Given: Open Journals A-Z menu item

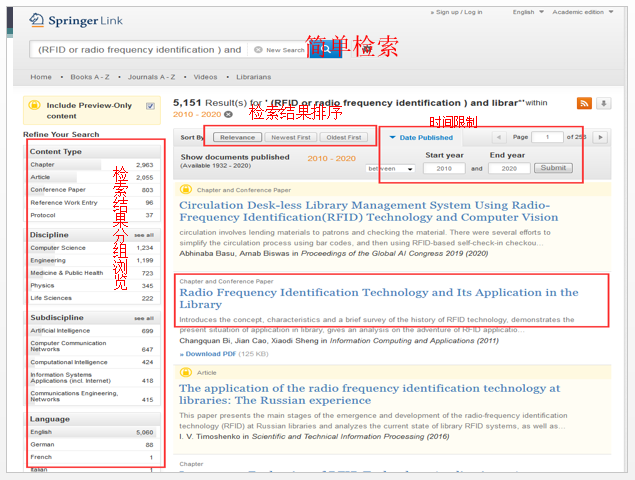Looking at the screenshot, I should pyautogui.click(x=151, y=77).
